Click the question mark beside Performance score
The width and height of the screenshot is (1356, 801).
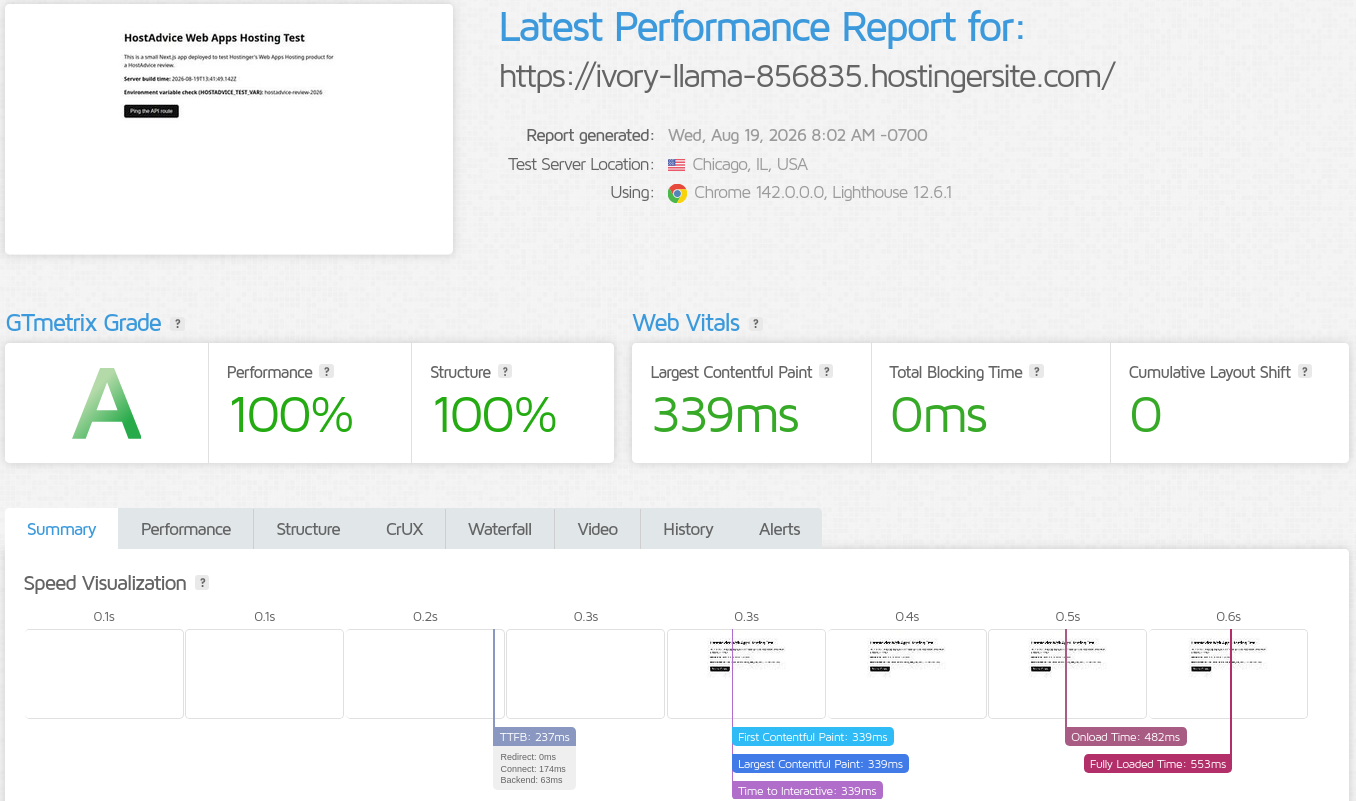click(x=326, y=371)
